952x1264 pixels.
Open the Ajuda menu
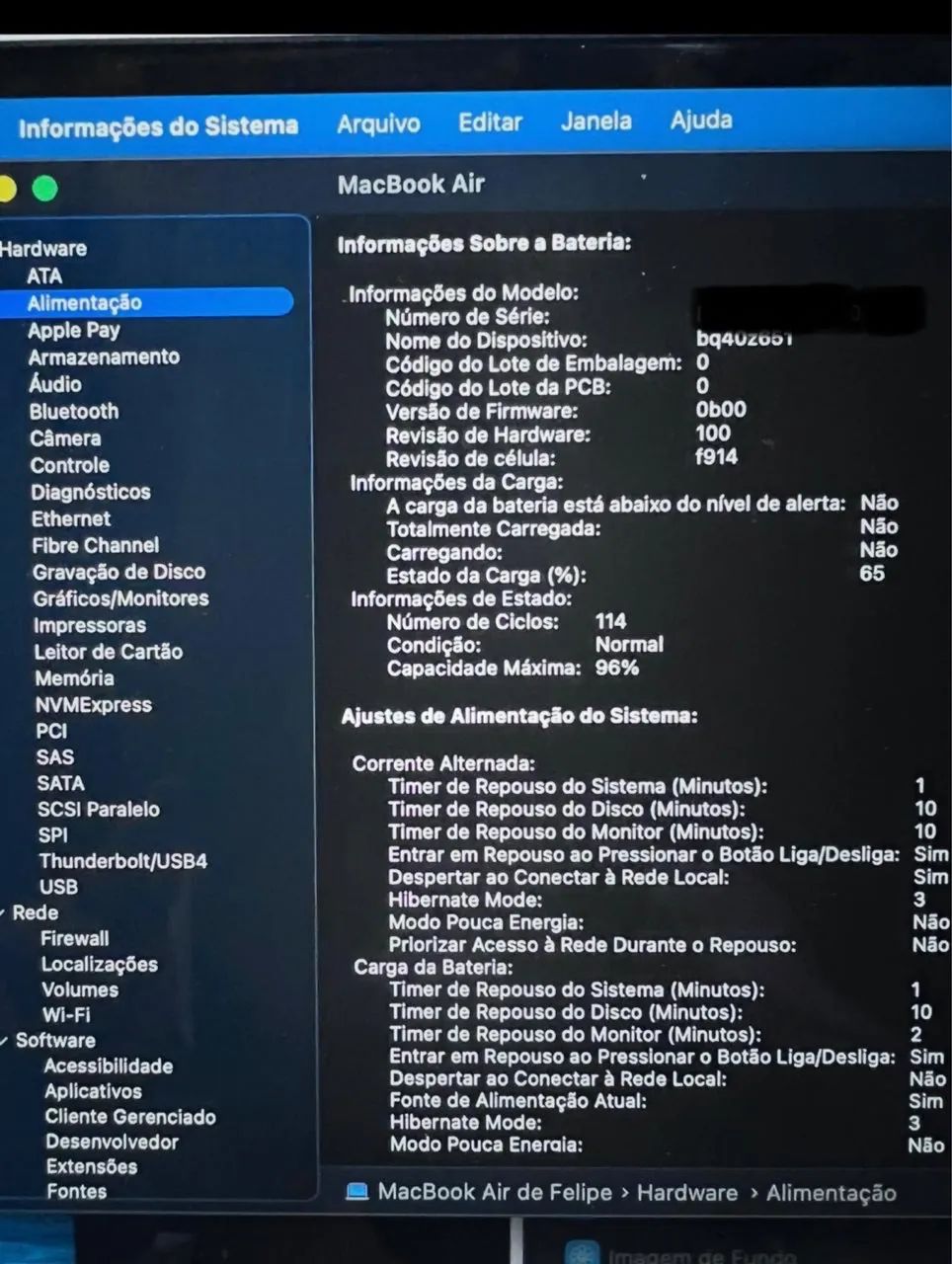pyautogui.click(x=701, y=120)
